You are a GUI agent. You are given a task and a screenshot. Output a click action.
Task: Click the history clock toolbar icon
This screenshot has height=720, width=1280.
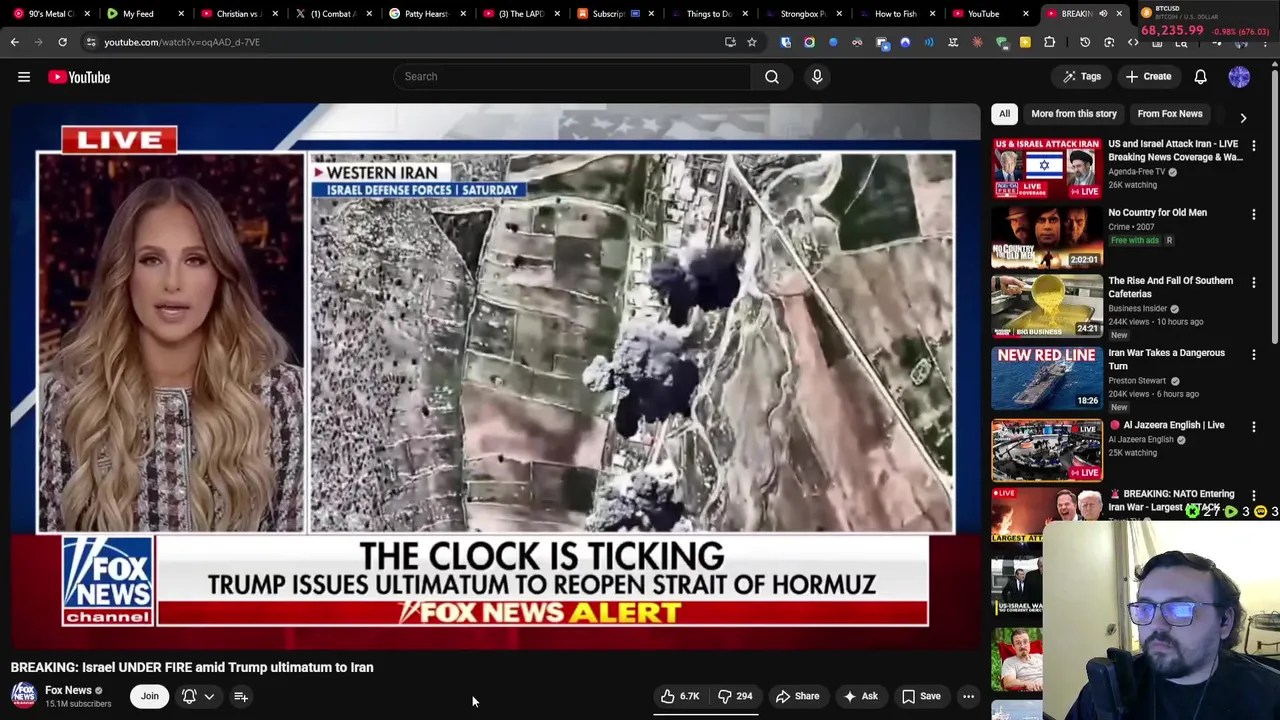[1085, 42]
